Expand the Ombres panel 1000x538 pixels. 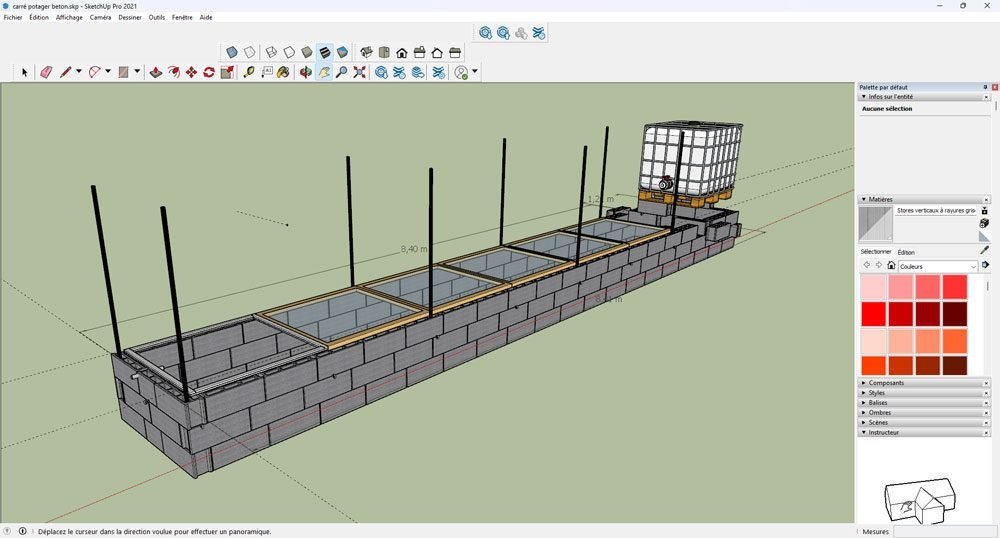tap(864, 412)
